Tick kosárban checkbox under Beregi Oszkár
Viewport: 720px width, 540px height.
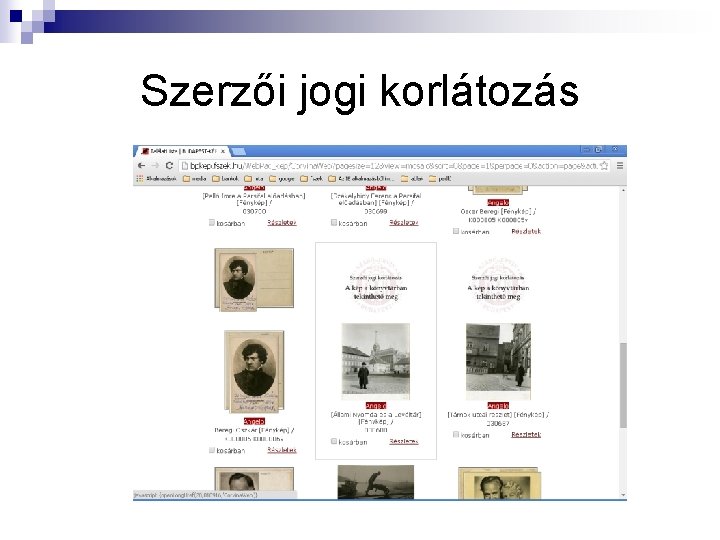point(212,450)
